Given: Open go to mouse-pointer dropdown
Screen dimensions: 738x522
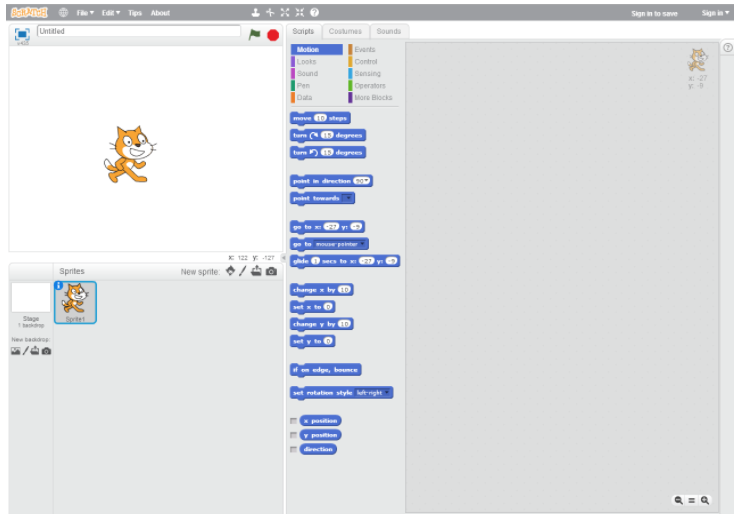Looking at the screenshot, I should [x=340, y=244].
